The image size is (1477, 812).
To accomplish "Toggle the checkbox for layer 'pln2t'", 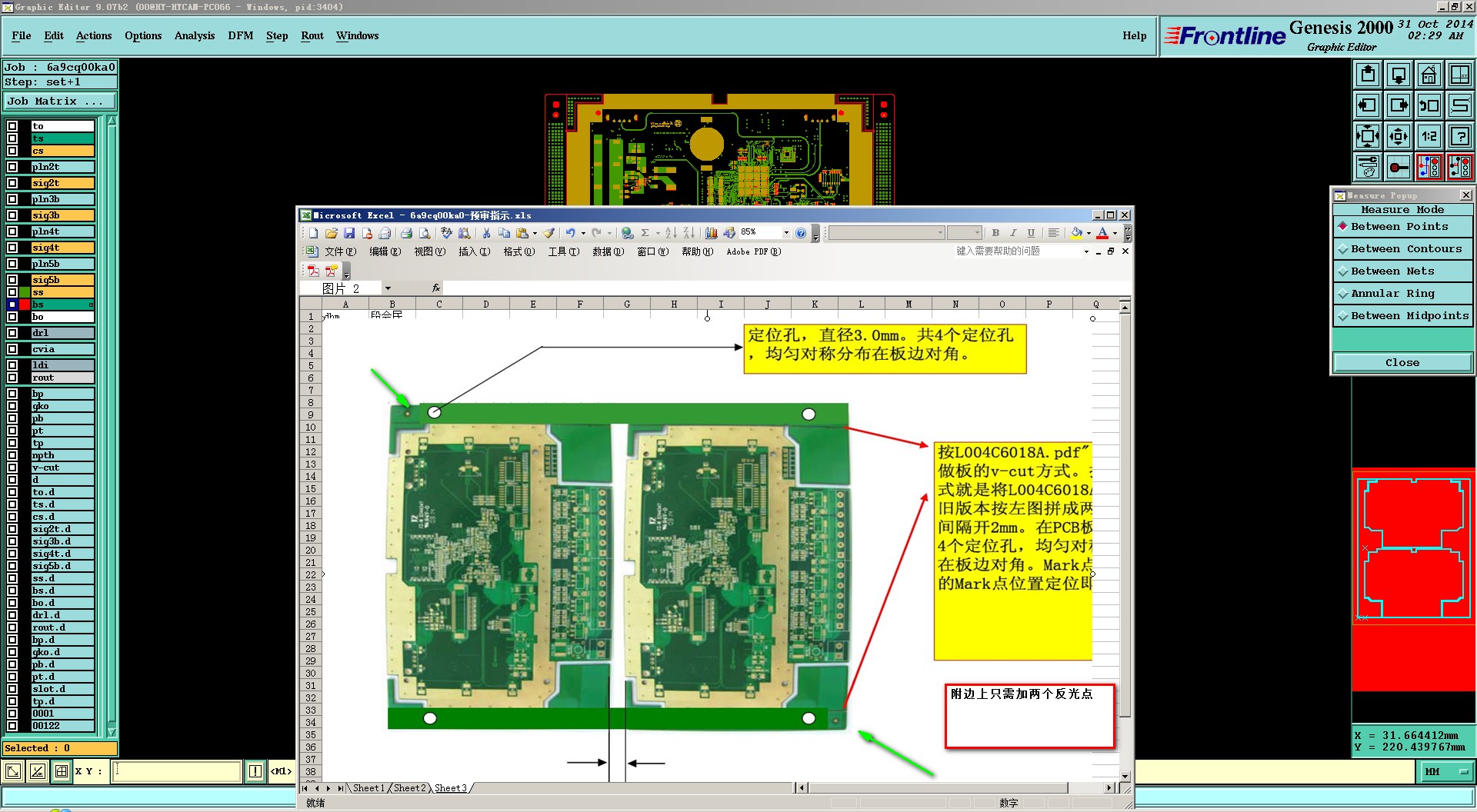I will tap(12, 167).
